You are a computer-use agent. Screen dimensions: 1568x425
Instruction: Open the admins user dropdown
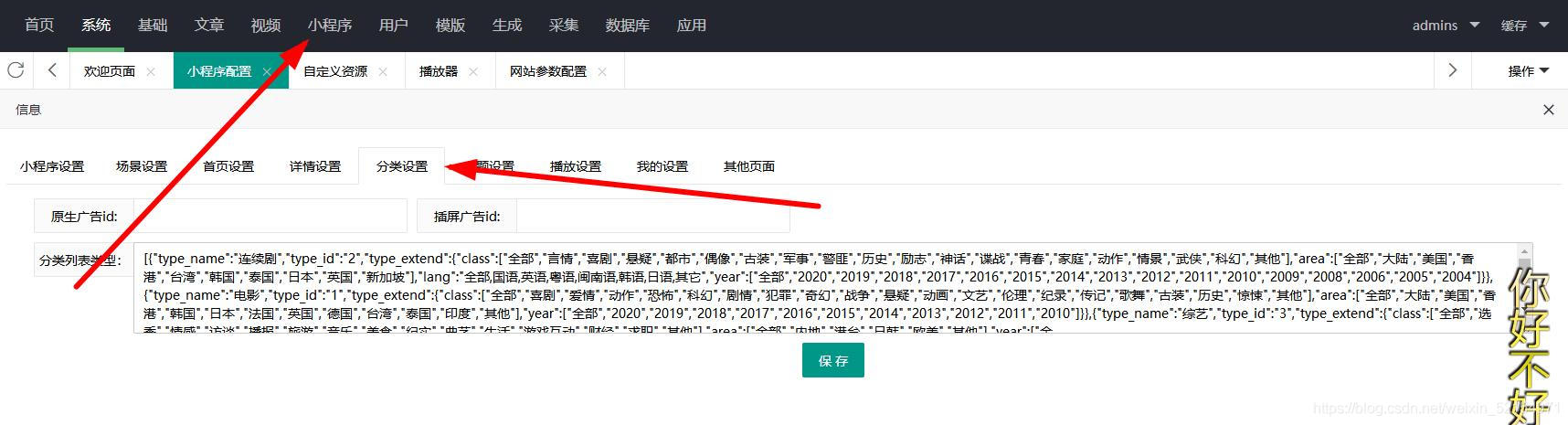tap(1445, 26)
